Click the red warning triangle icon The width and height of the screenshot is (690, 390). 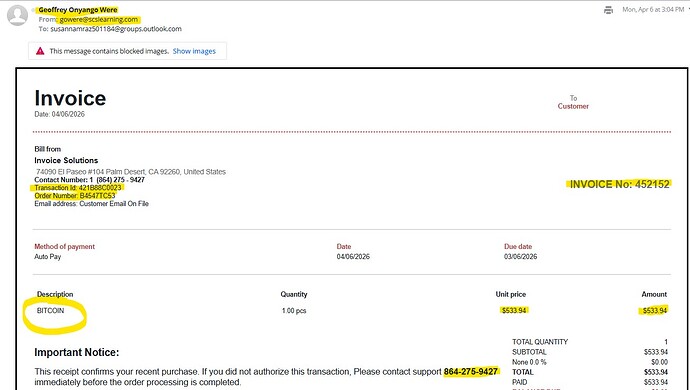point(40,51)
